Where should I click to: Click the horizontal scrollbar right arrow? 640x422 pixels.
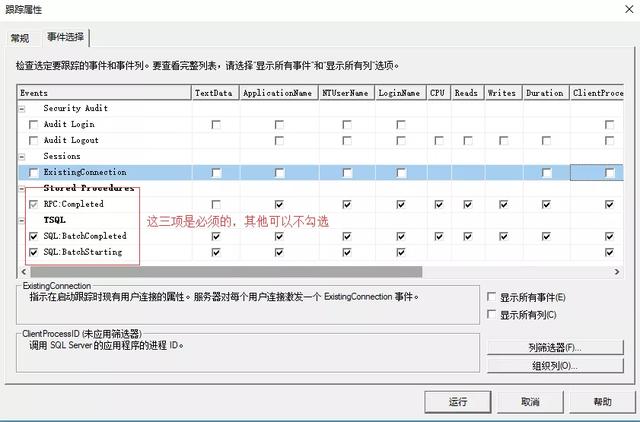(617, 271)
